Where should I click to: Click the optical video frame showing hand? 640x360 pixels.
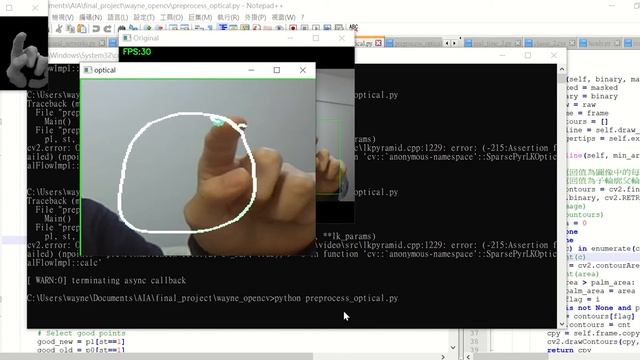pos(198,167)
